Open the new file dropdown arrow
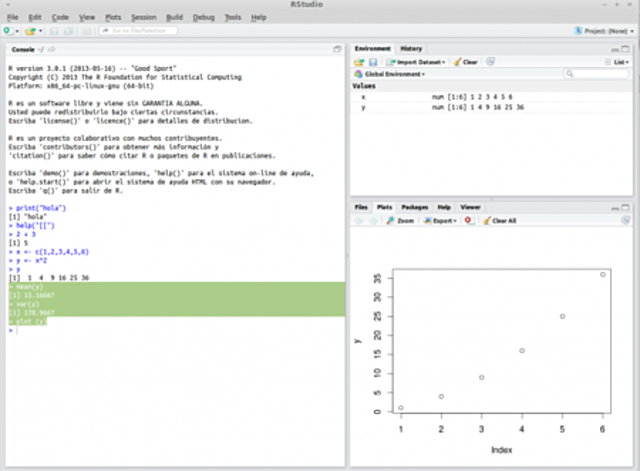The image size is (640, 471). [17, 31]
